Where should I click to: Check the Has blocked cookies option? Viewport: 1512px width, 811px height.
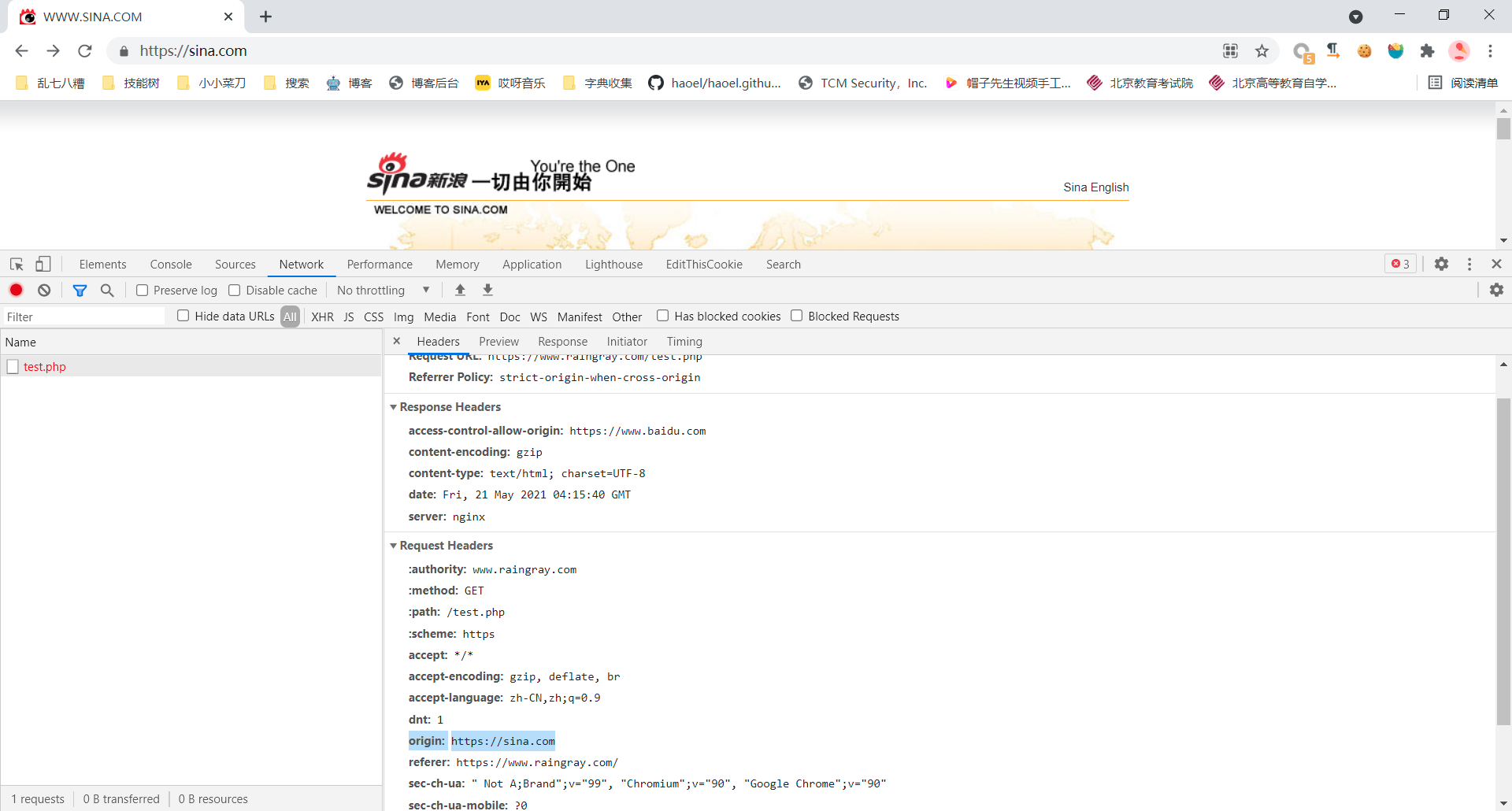coord(662,316)
